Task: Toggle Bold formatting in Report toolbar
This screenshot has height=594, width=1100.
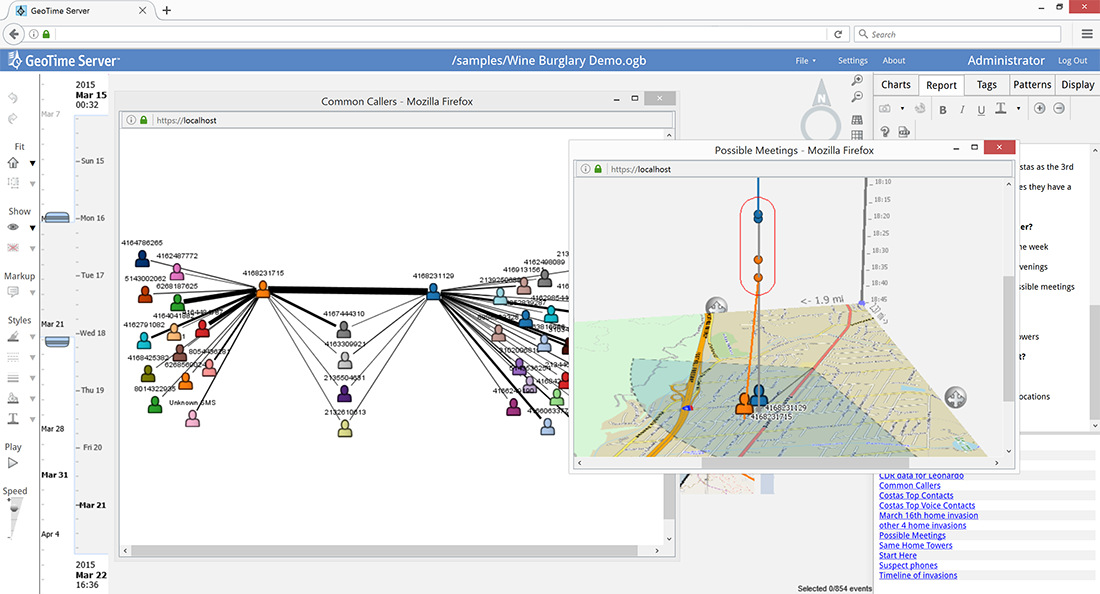Action: [x=943, y=109]
